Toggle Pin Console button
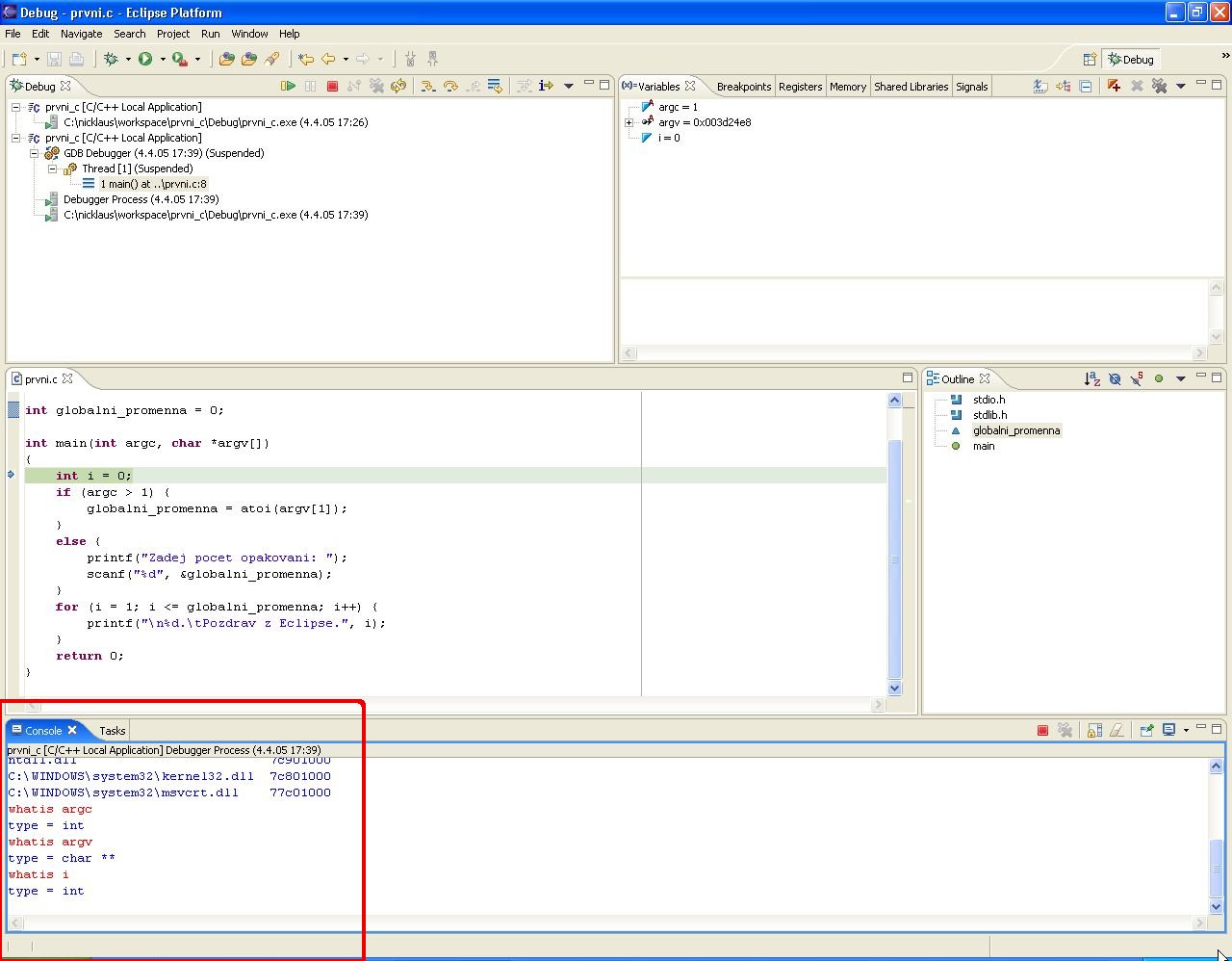 coord(1146,730)
